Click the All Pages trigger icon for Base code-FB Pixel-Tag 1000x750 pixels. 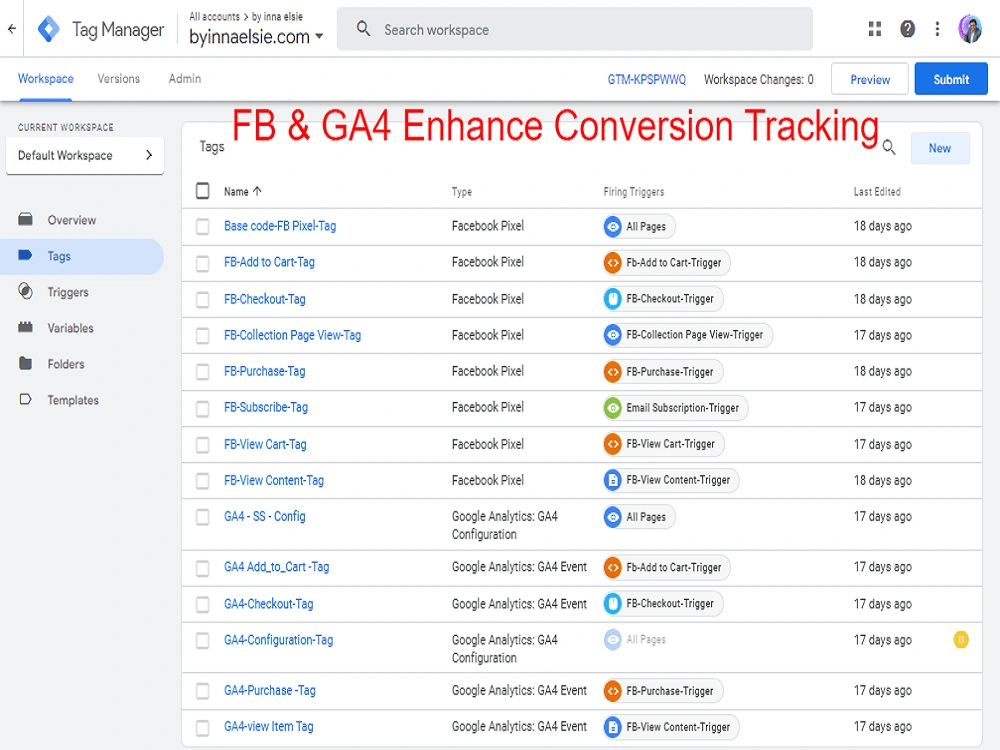[612, 226]
